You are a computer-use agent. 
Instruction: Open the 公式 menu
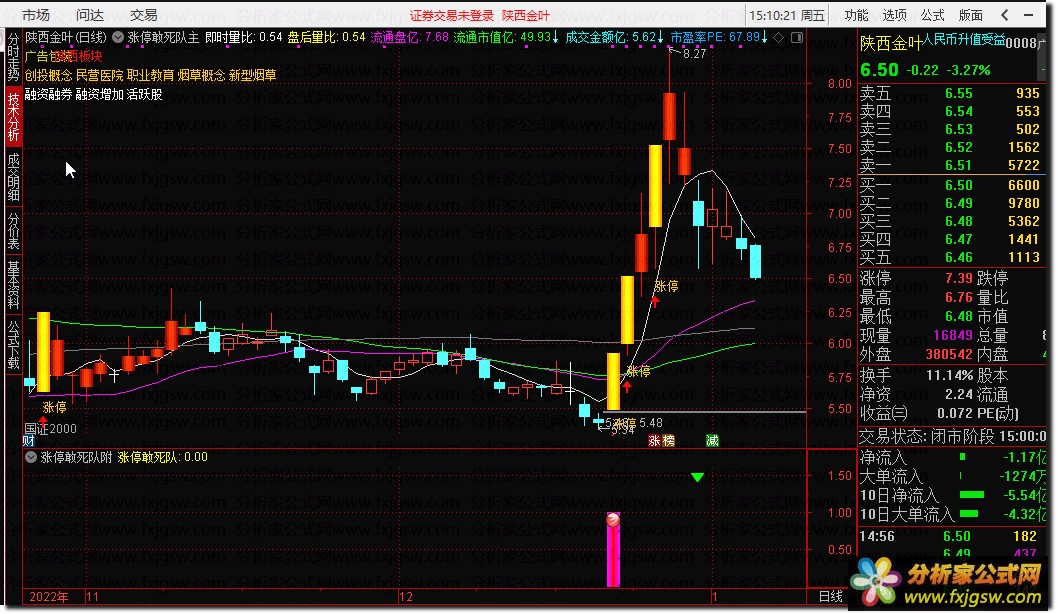[x=932, y=15]
